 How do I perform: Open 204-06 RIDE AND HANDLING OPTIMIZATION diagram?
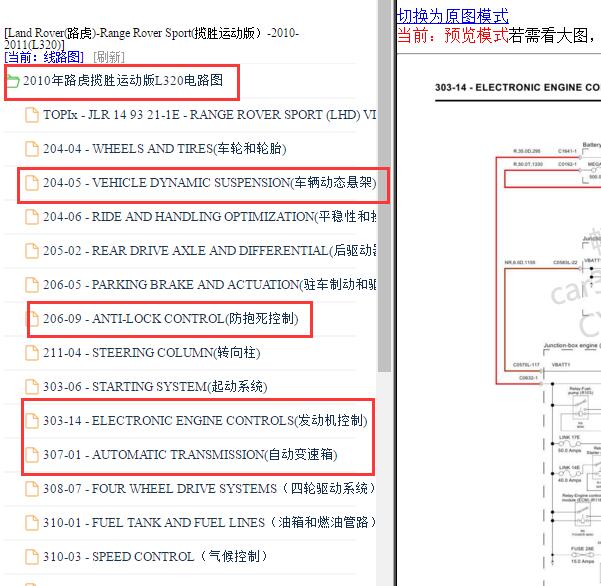pos(209,217)
